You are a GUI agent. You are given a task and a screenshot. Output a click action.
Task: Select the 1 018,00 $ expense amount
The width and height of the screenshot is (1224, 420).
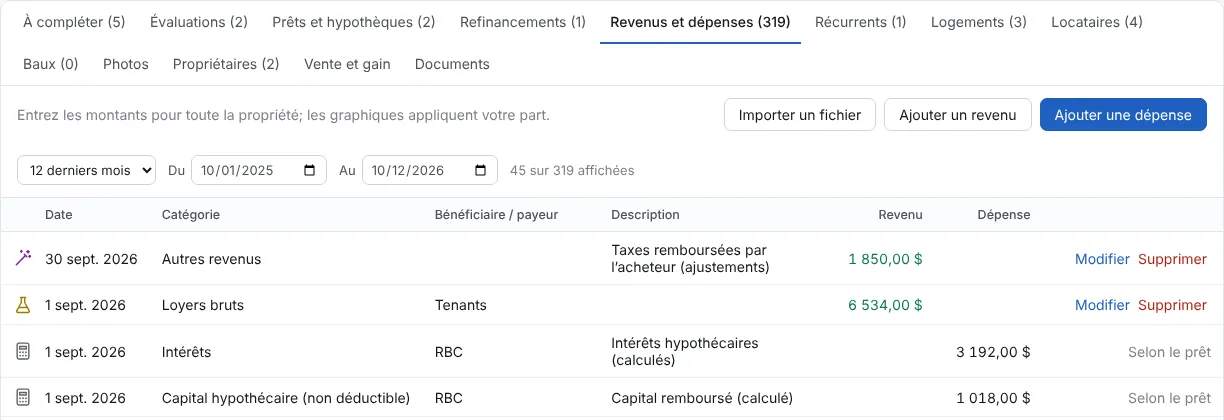click(993, 398)
